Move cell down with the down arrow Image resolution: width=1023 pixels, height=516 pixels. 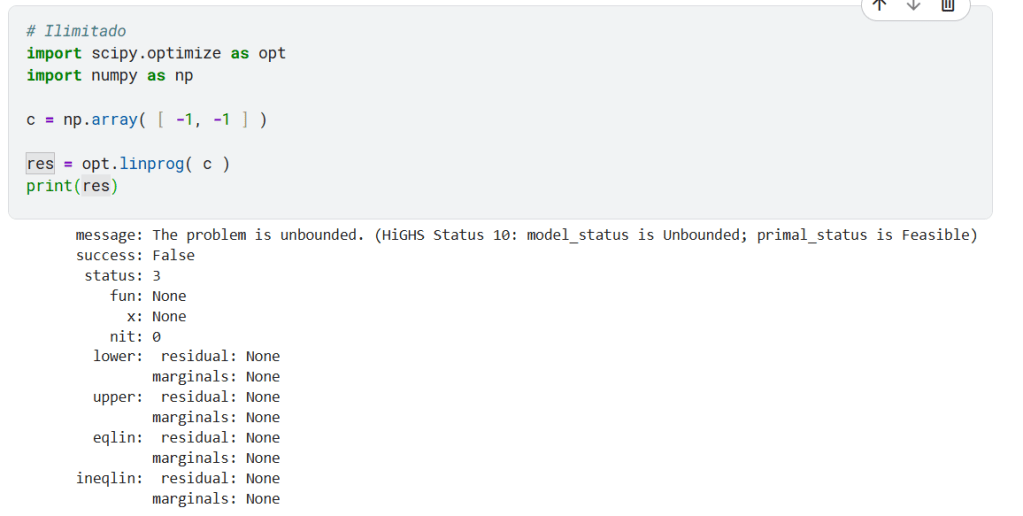click(x=913, y=5)
